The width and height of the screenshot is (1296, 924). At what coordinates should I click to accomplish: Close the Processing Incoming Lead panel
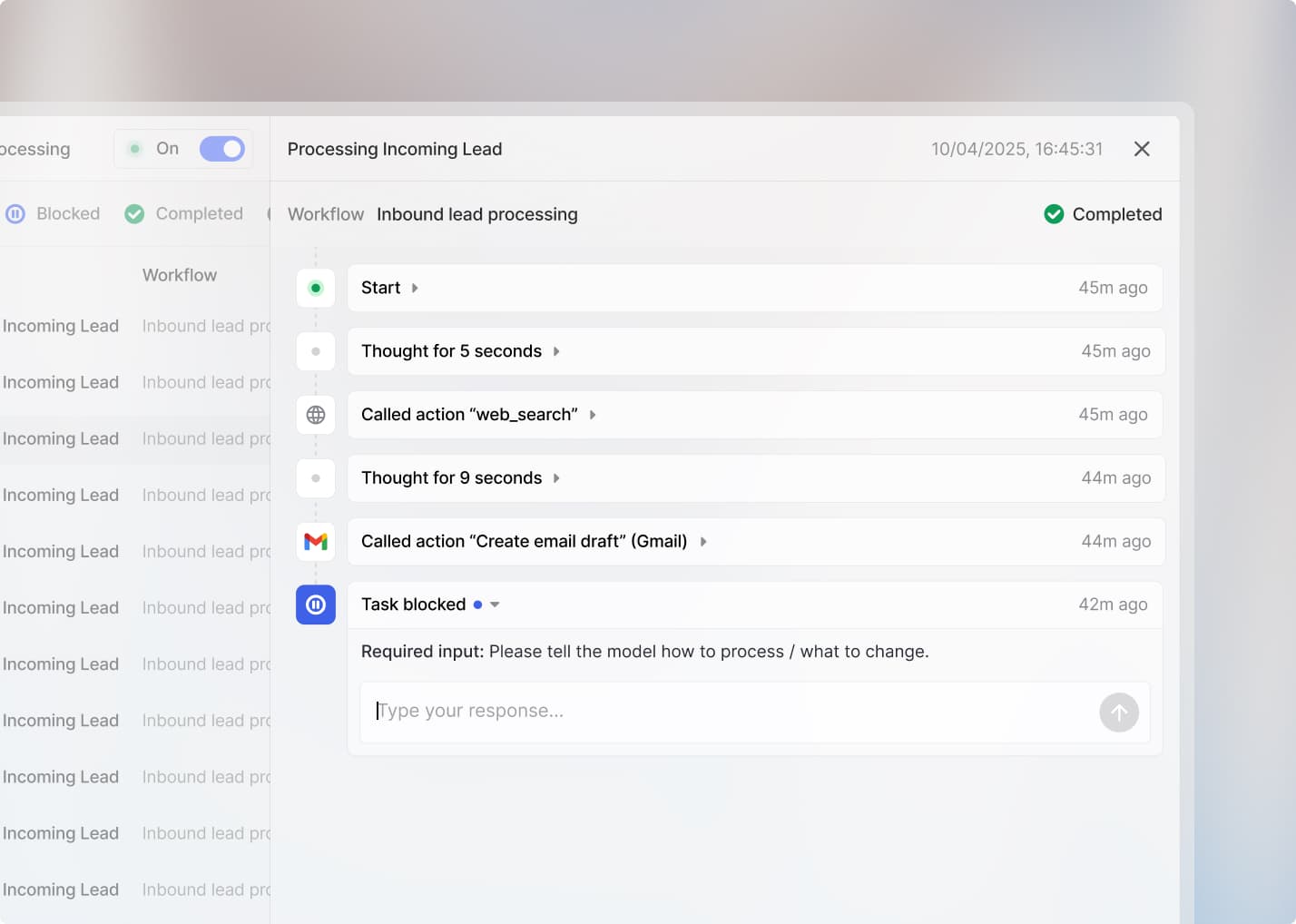click(x=1142, y=149)
